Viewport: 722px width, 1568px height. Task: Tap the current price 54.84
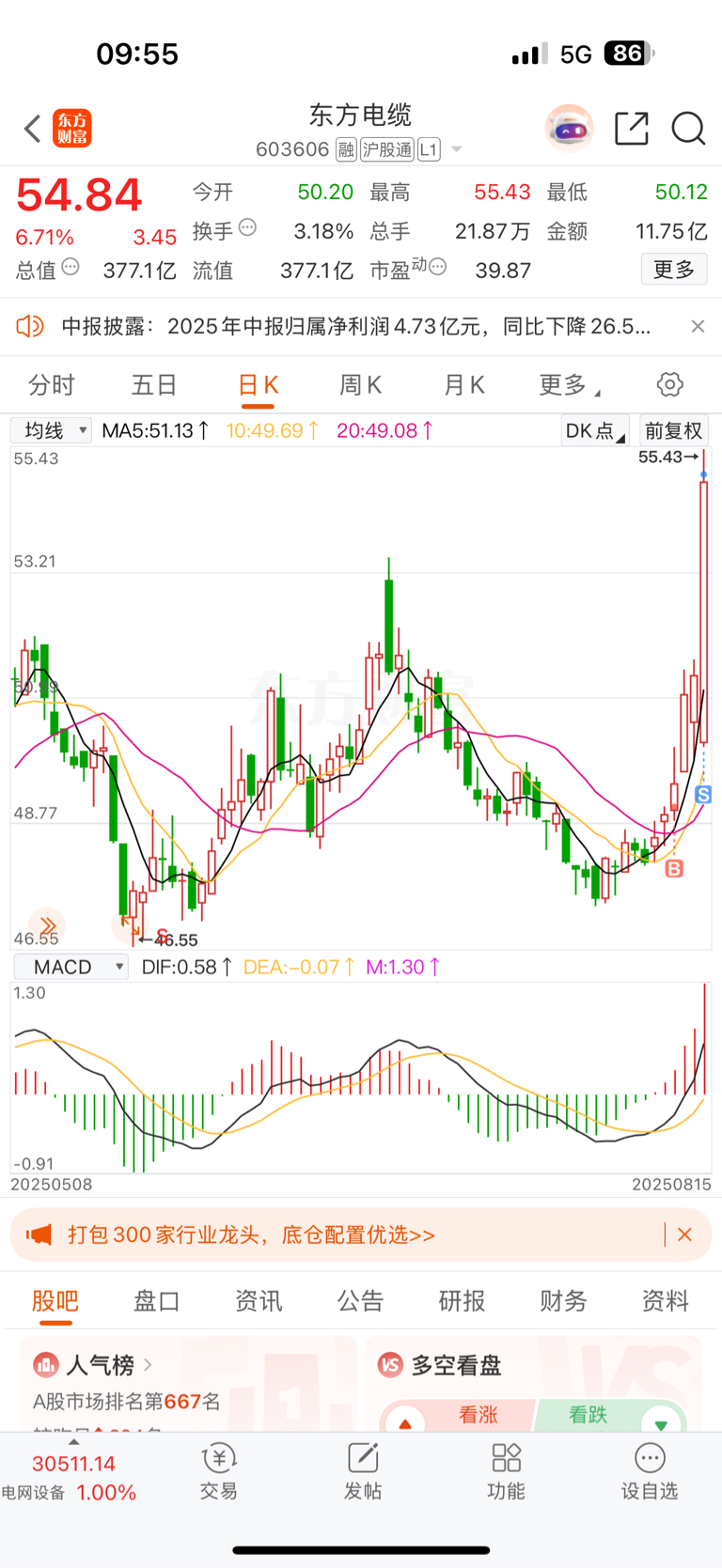pos(79,195)
